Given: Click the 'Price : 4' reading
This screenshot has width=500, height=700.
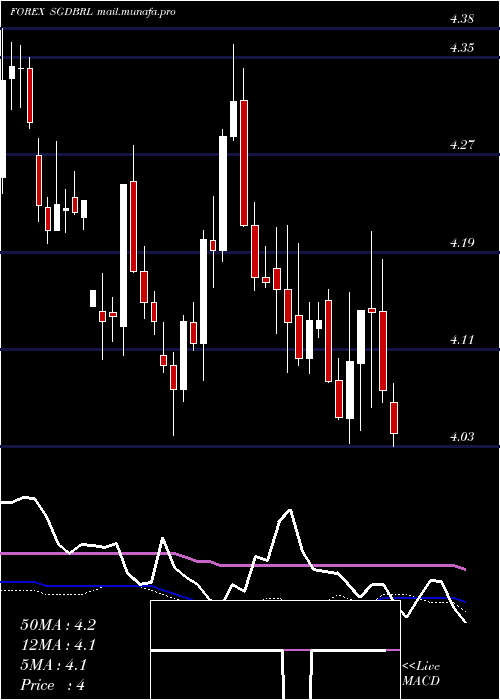Looking at the screenshot, I should pyautogui.click(x=53, y=685).
